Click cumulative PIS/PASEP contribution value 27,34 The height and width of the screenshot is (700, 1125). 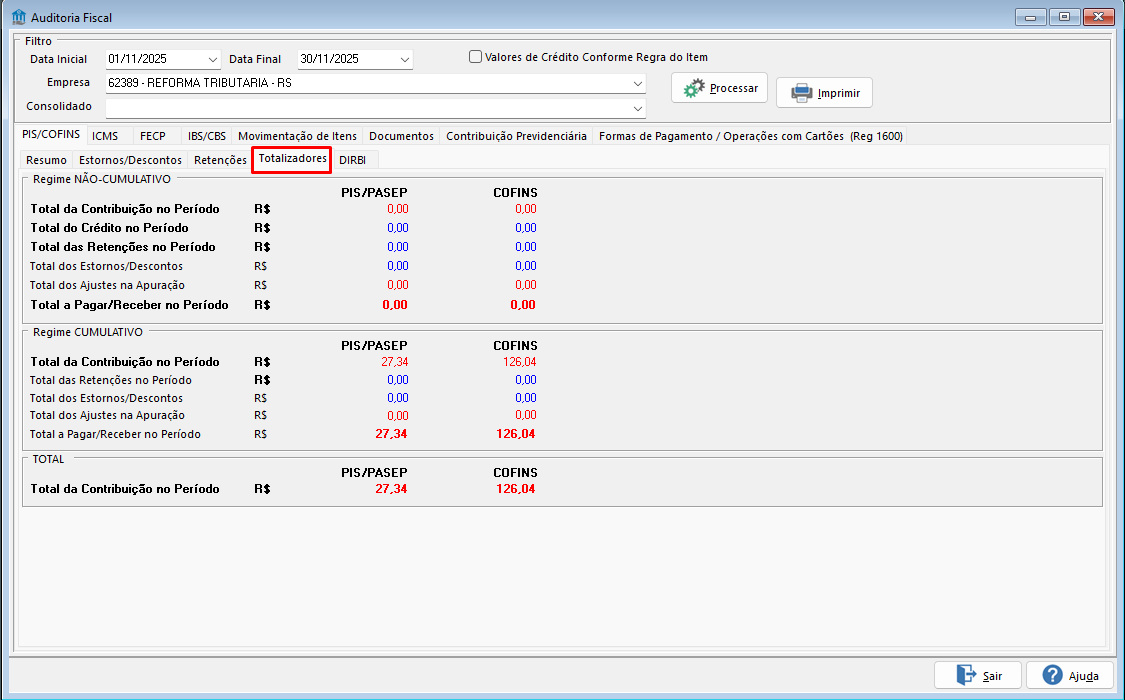[x=395, y=362]
